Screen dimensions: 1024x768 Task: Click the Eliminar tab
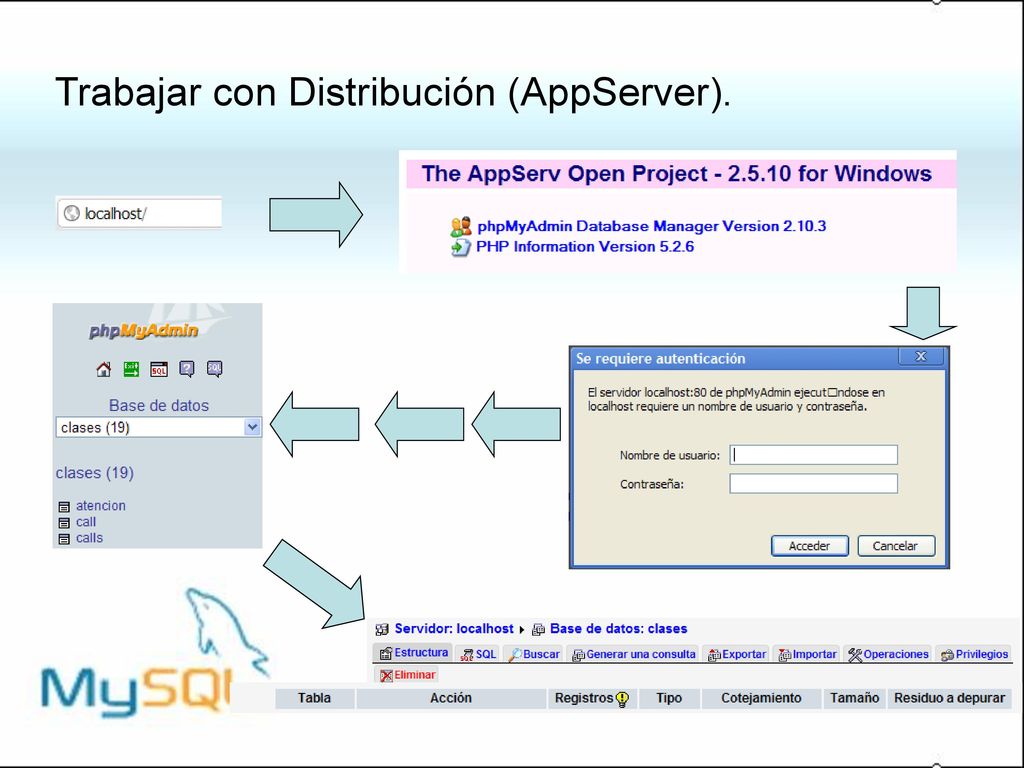[x=408, y=675]
